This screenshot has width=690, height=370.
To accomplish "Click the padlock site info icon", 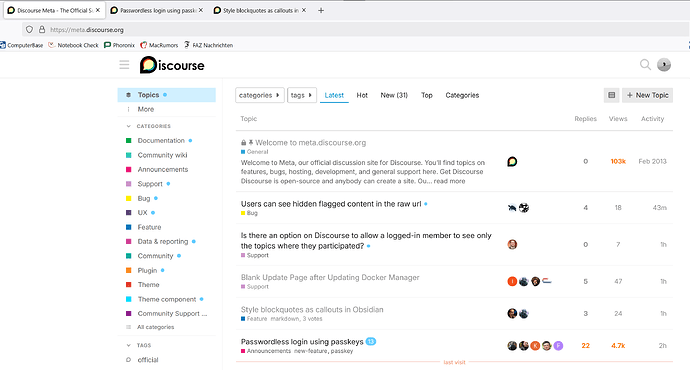I will coord(42,29).
